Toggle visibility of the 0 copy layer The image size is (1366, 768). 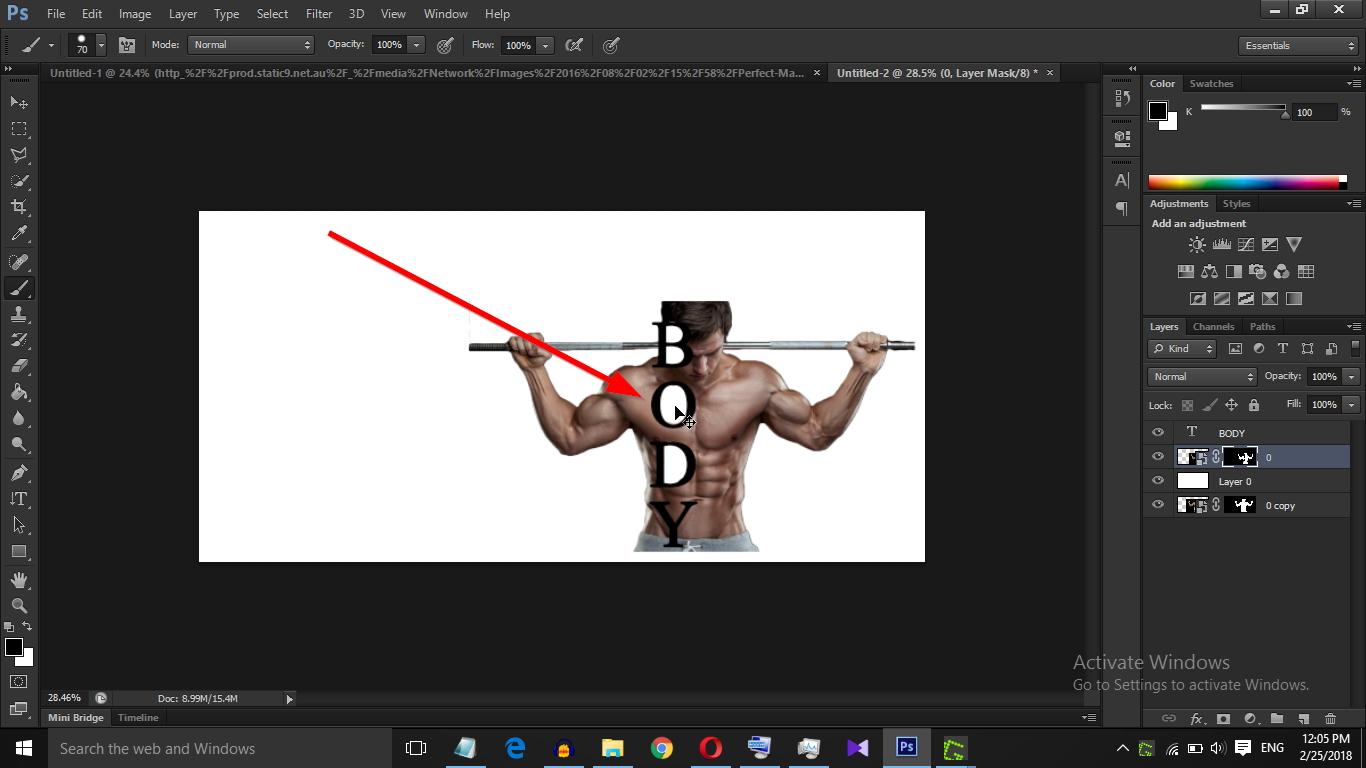[1157, 504]
